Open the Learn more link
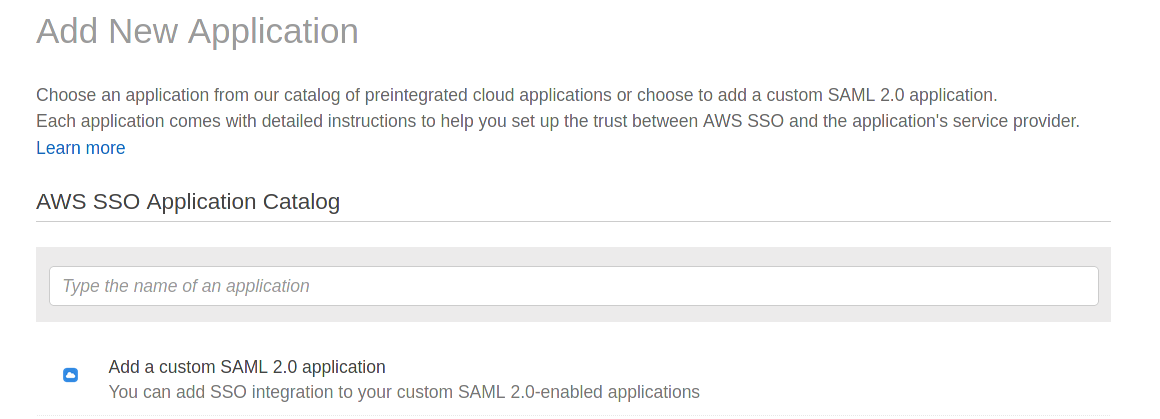 point(80,148)
